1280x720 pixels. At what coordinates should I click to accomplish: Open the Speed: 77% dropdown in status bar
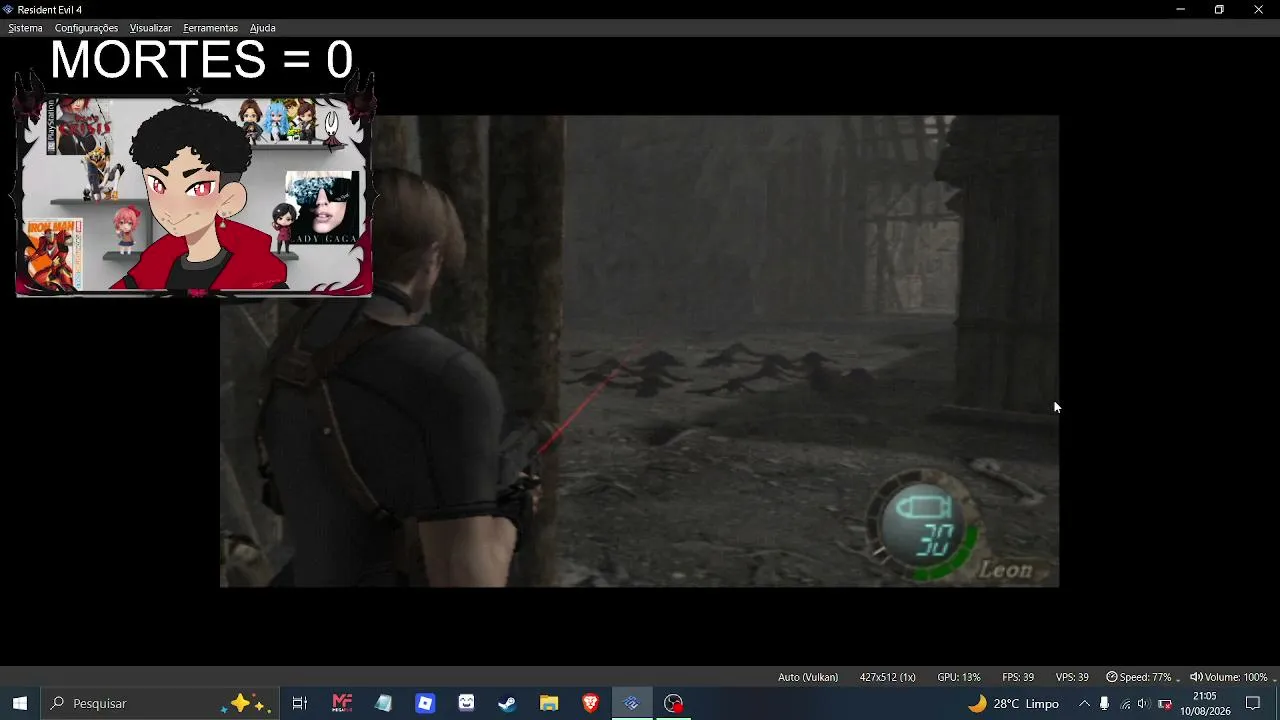click(x=1142, y=677)
